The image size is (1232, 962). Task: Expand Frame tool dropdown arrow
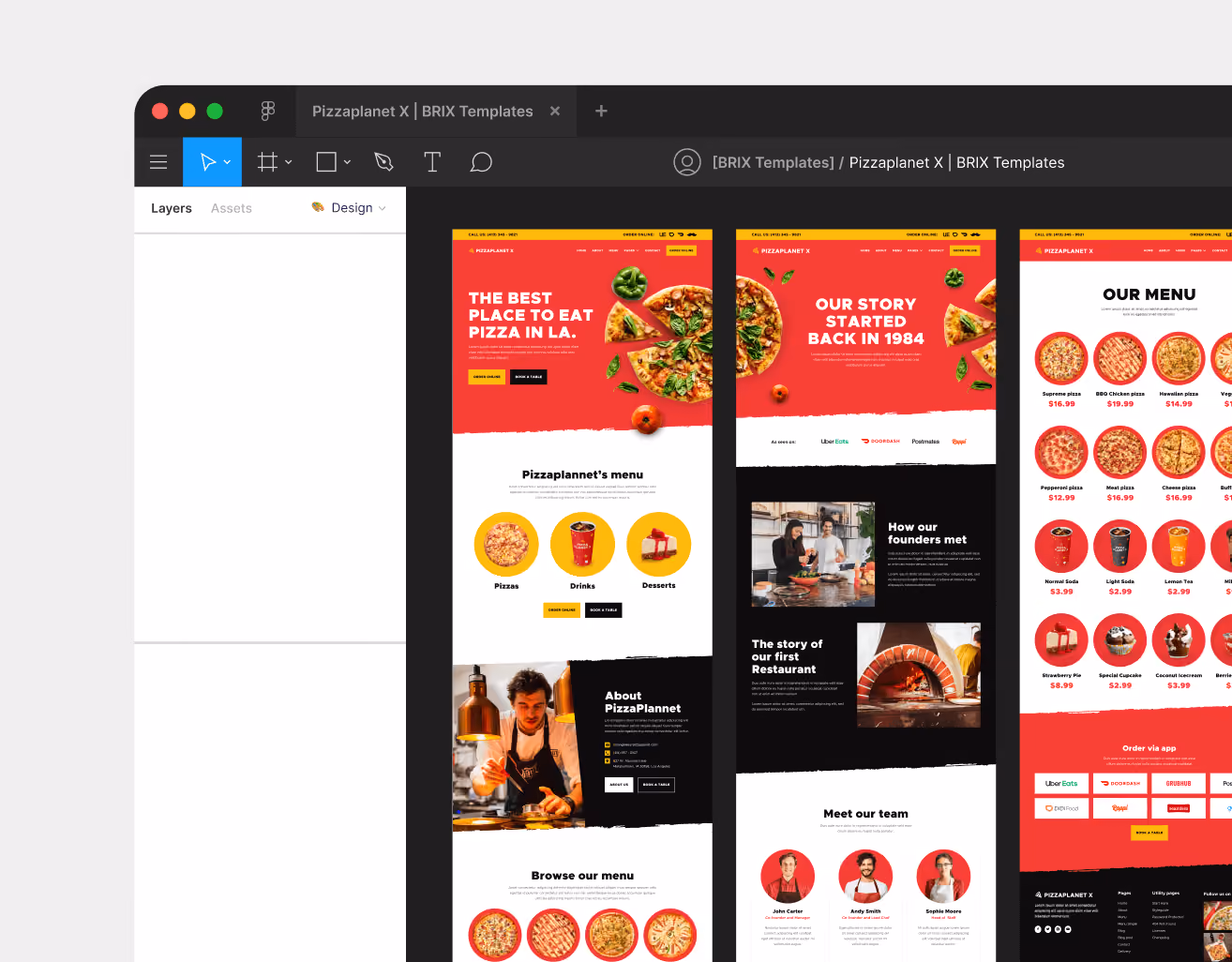289,162
